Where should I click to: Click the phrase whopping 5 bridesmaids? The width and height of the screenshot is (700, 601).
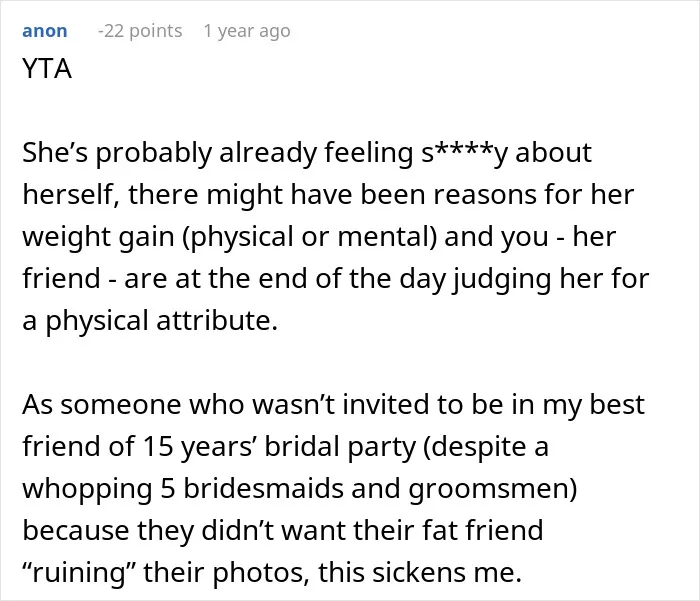point(183,488)
